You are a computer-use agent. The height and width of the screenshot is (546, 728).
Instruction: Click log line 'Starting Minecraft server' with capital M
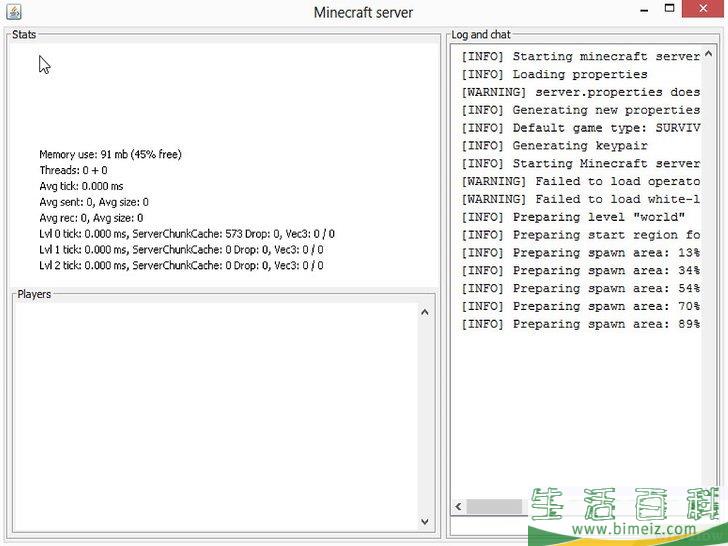point(580,163)
